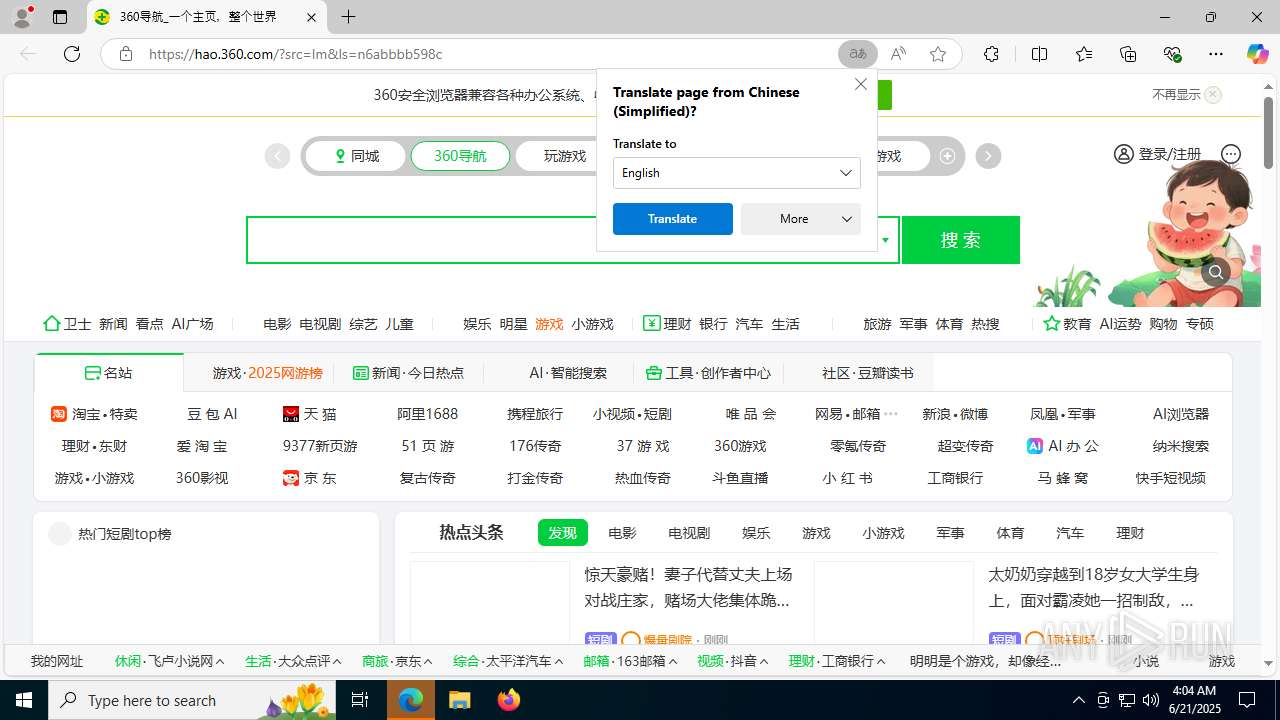Click the magnifier icon on the watermelon illustration
The height and width of the screenshot is (720, 1280).
click(x=1216, y=272)
